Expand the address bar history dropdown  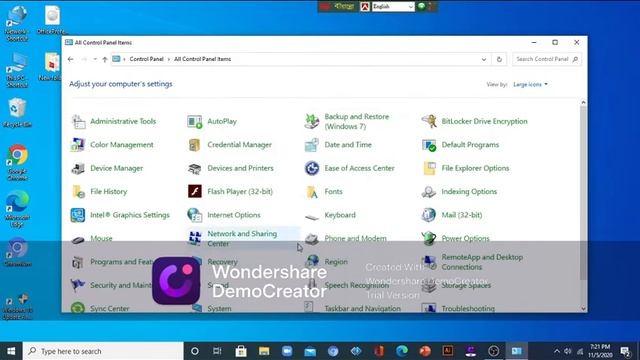click(484, 59)
